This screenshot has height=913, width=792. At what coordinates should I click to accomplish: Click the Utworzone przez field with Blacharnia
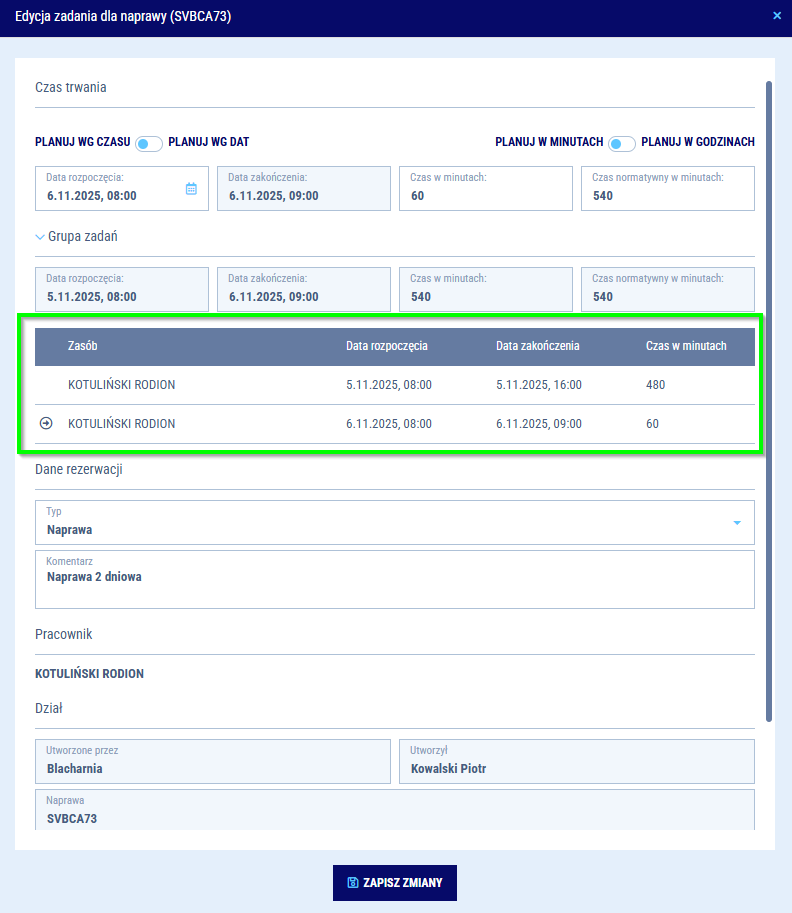click(212, 762)
